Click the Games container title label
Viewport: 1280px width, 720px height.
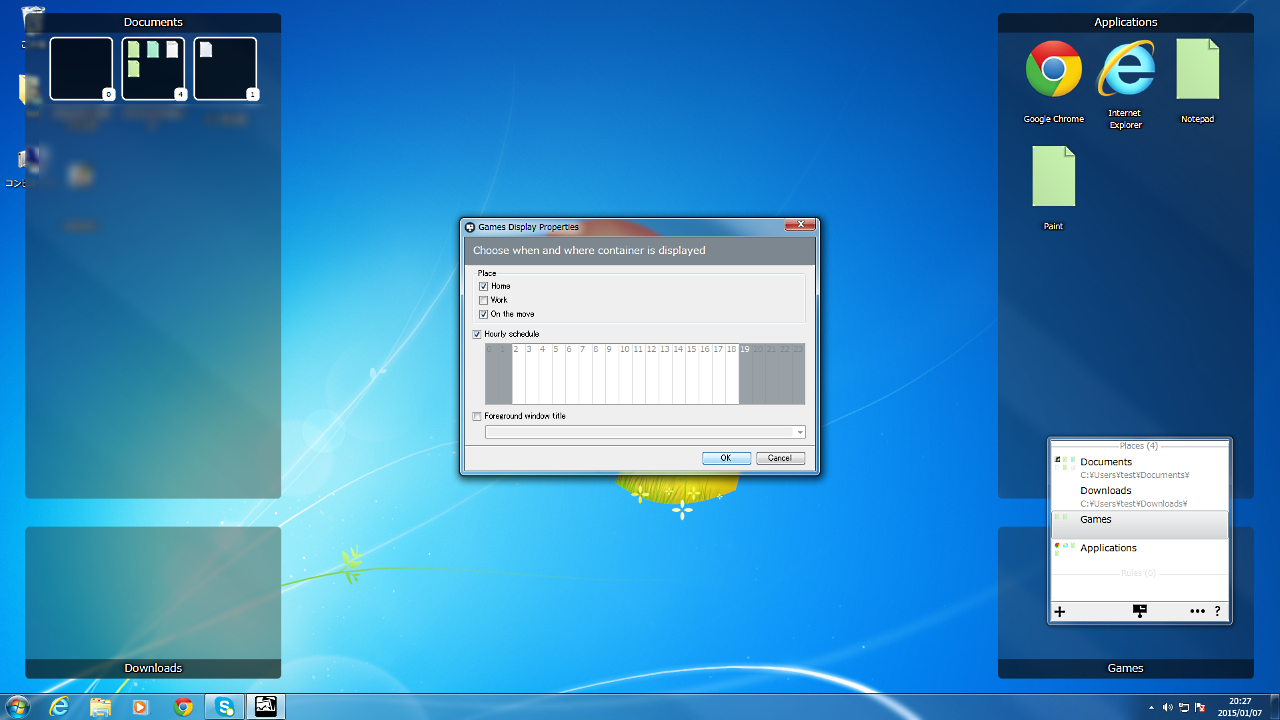coord(1126,668)
